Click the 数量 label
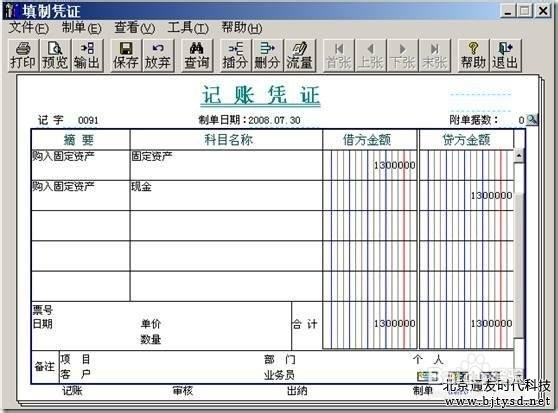 click(151, 339)
